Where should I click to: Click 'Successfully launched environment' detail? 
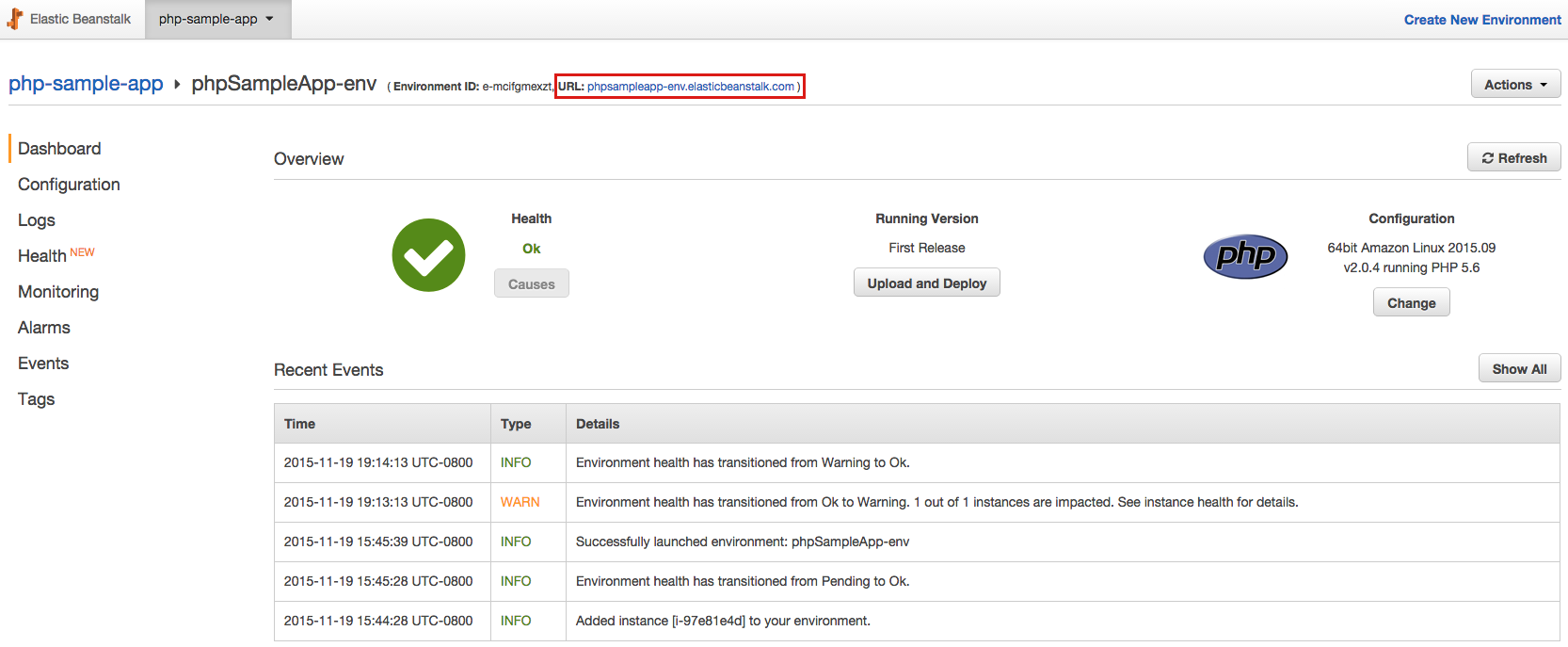click(743, 542)
